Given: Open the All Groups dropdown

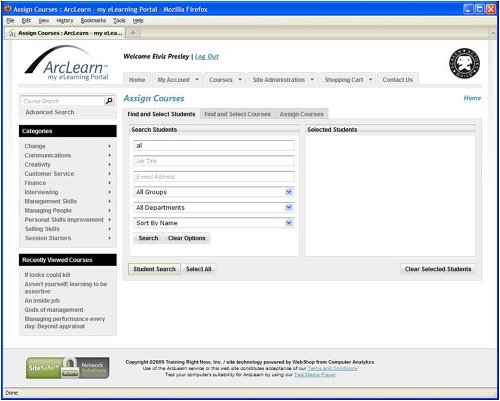Looking at the screenshot, I should click(x=214, y=192).
